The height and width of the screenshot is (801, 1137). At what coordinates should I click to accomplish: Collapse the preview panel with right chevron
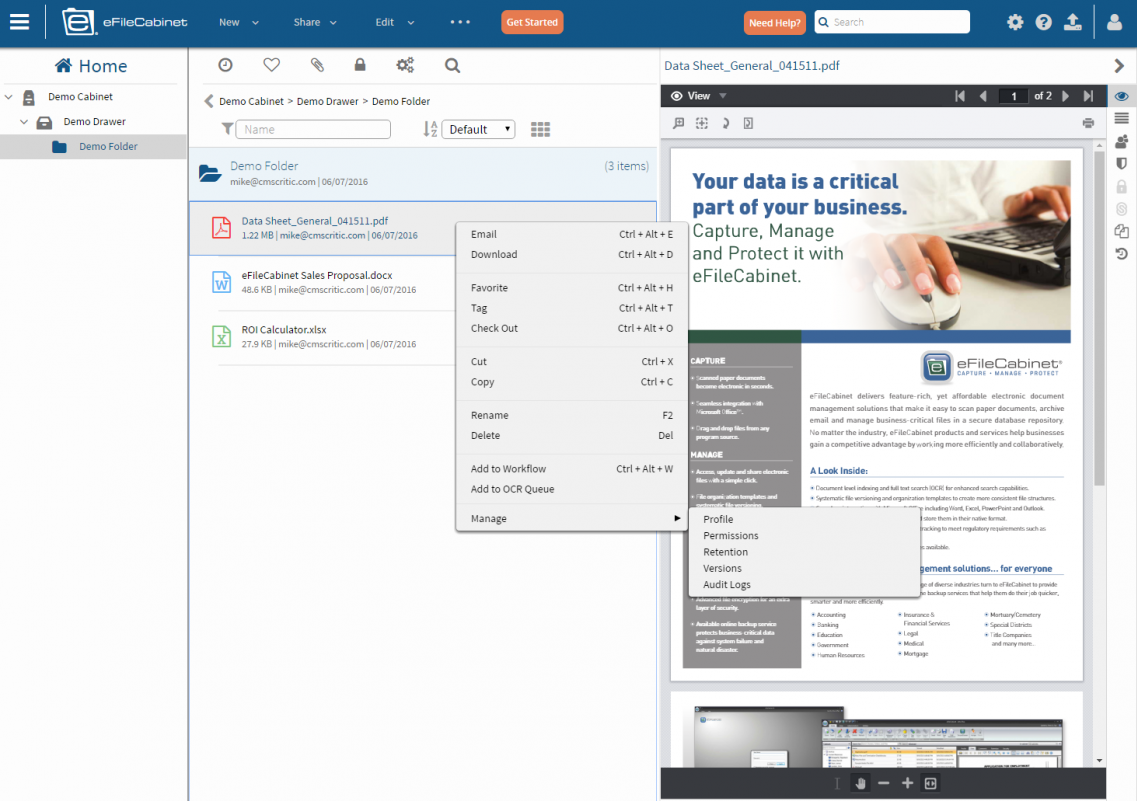point(1119,66)
